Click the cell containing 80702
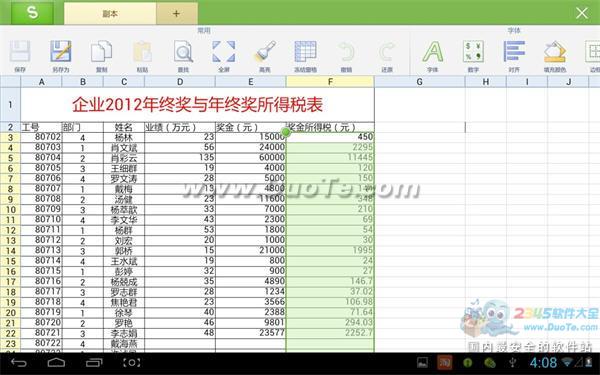This screenshot has height=375, width=600. pos(41,137)
